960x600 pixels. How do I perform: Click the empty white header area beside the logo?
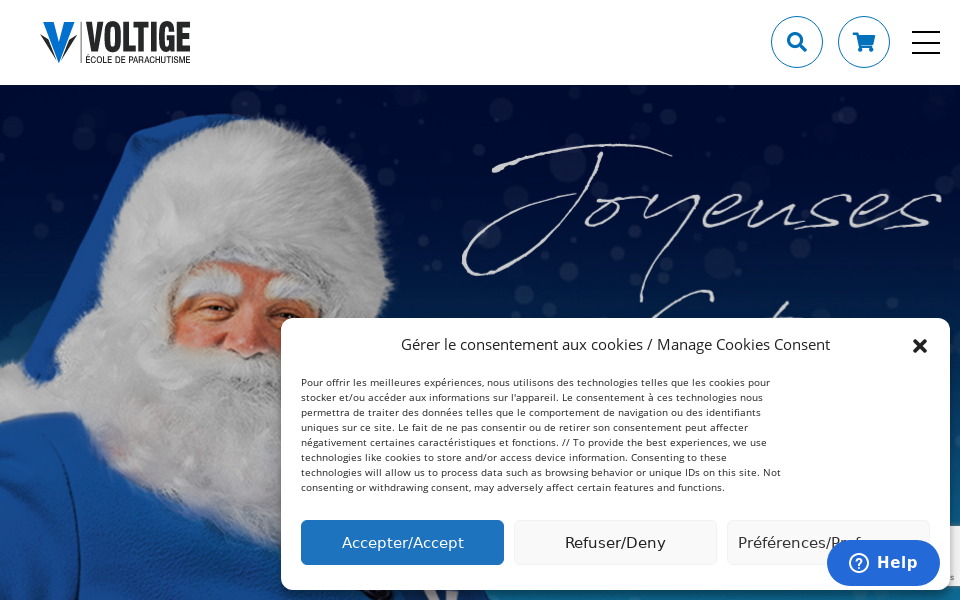(x=478, y=42)
